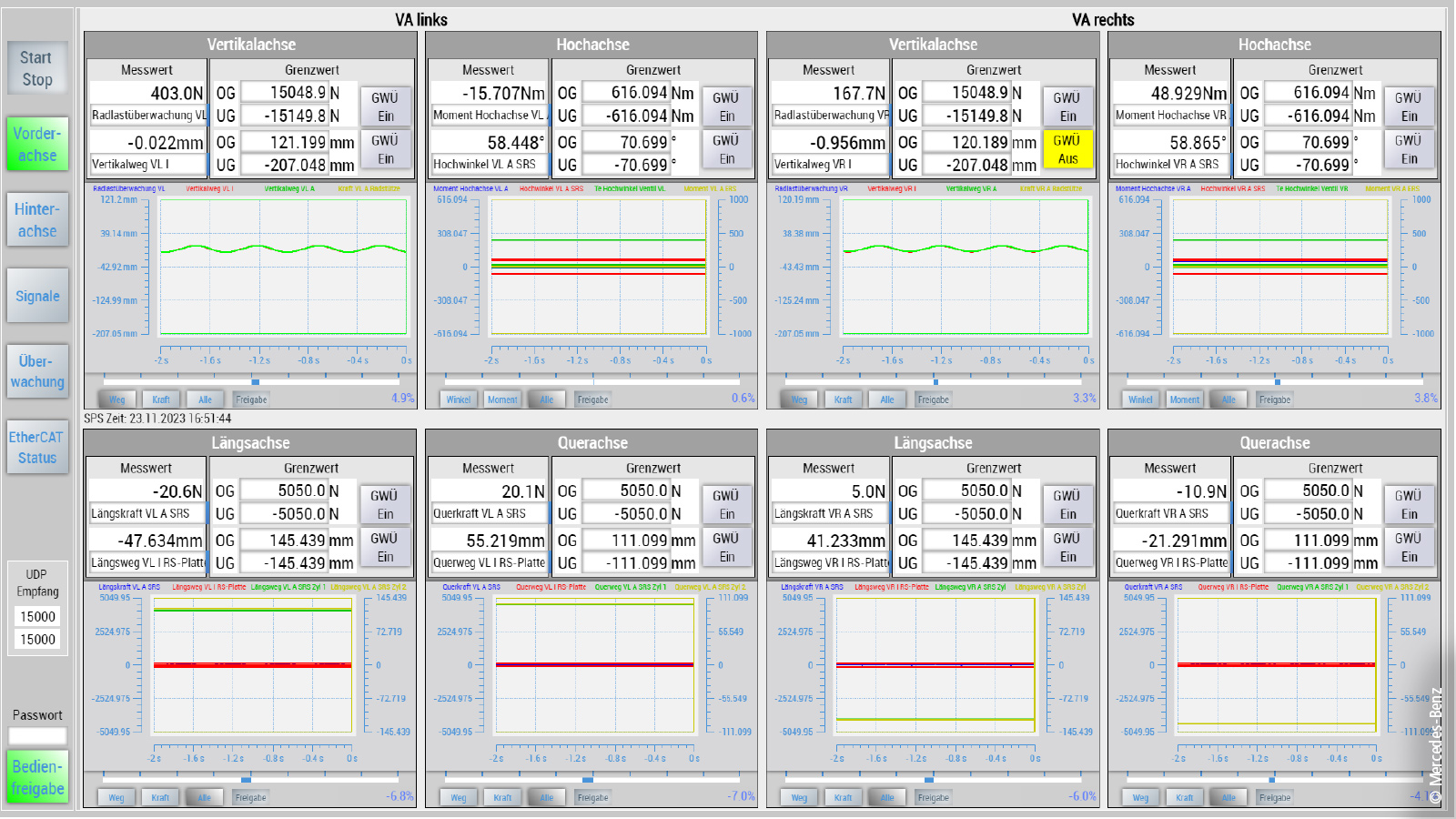
Task: Open the Signale page
Action: click(x=37, y=296)
